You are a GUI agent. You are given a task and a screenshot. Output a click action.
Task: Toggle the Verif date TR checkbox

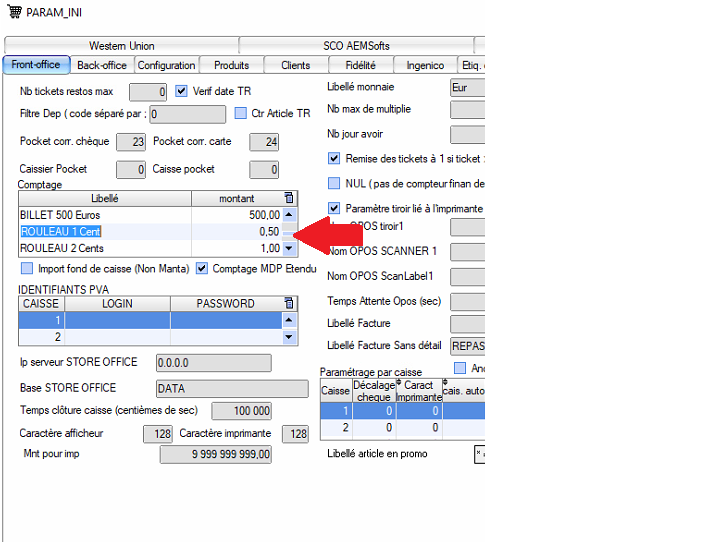click(x=181, y=91)
